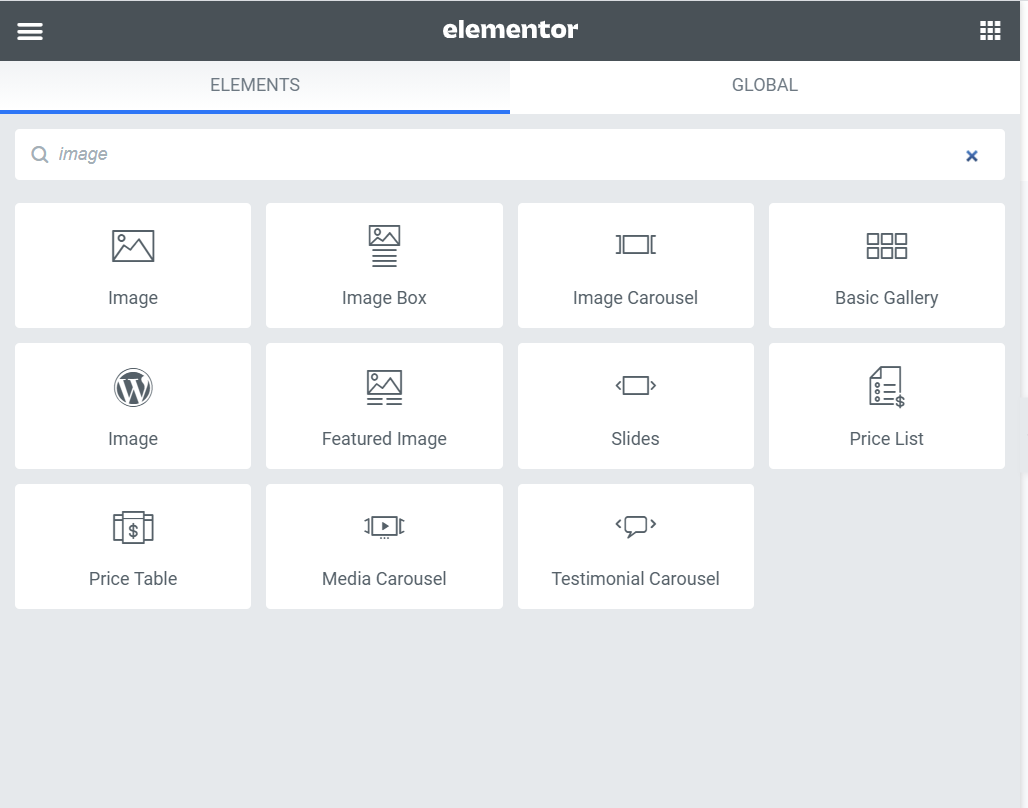Select the Price List widget
The width and height of the screenshot is (1028, 808).
click(887, 406)
